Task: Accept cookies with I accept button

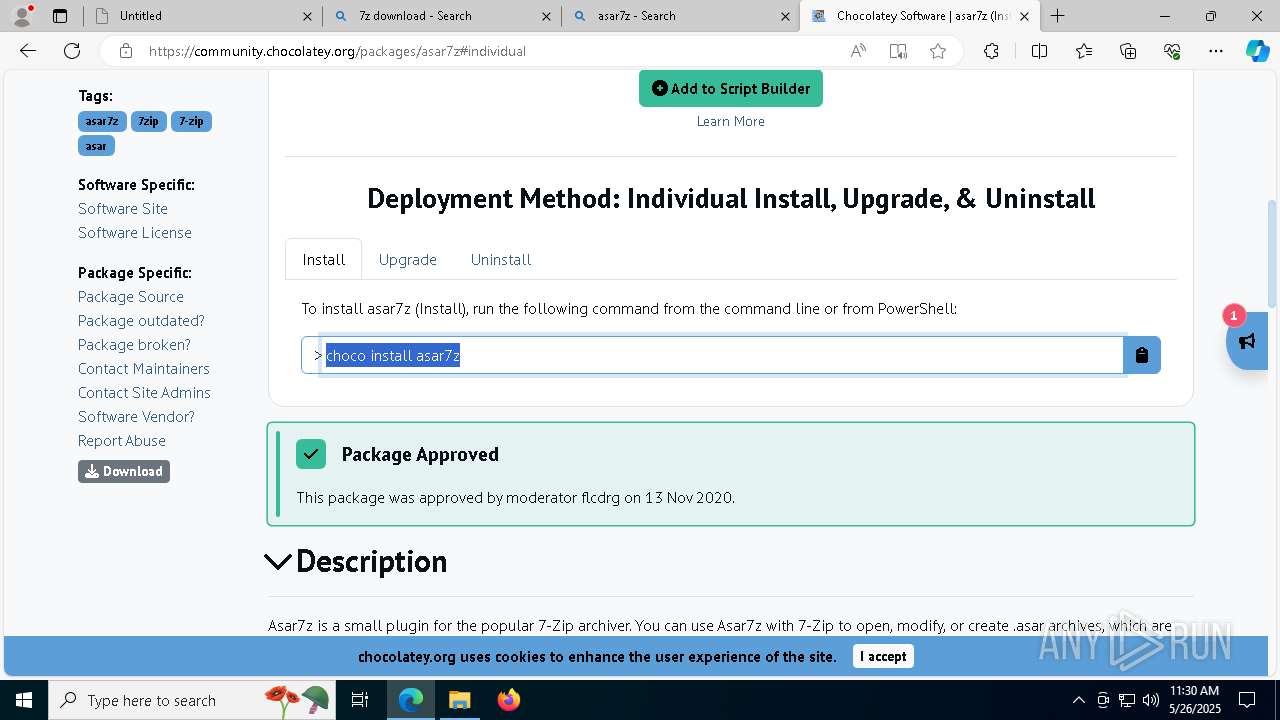Action: (883, 656)
